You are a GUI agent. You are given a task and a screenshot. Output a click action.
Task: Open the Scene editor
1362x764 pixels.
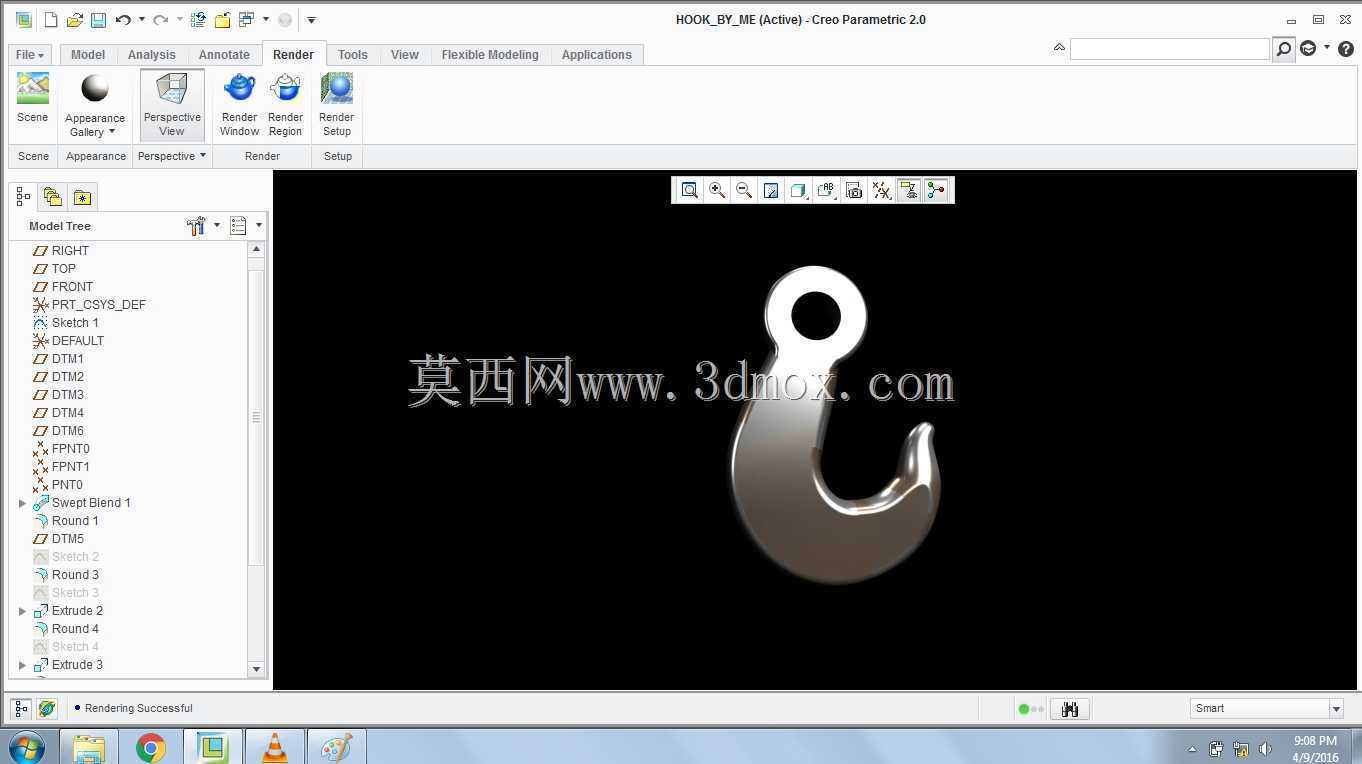click(x=32, y=98)
